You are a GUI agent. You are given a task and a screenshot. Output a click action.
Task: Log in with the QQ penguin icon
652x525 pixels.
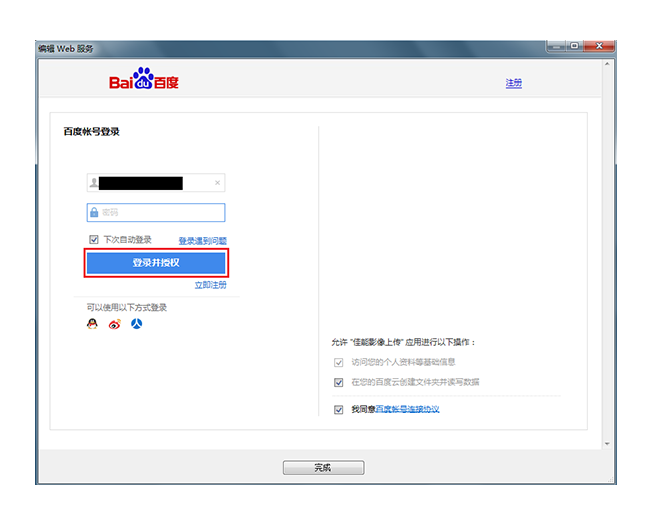92,324
